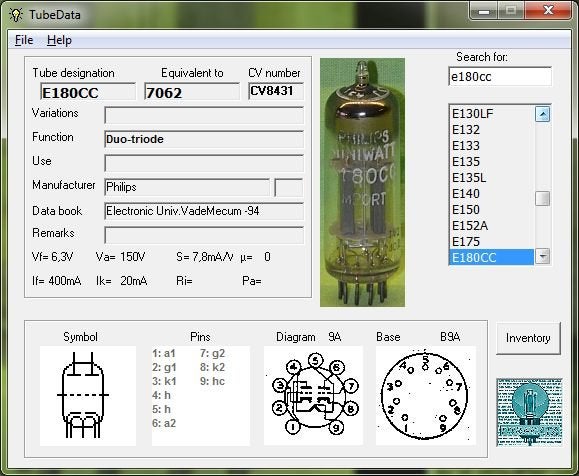Click the Search for input field
The width and height of the screenshot is (579, 476).
coord(500,76)
